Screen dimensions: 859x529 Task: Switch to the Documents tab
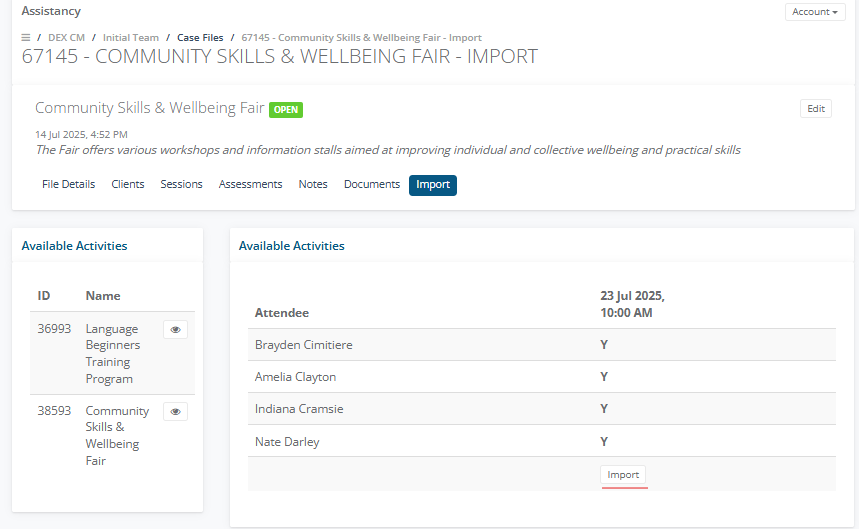pos(372,185)
